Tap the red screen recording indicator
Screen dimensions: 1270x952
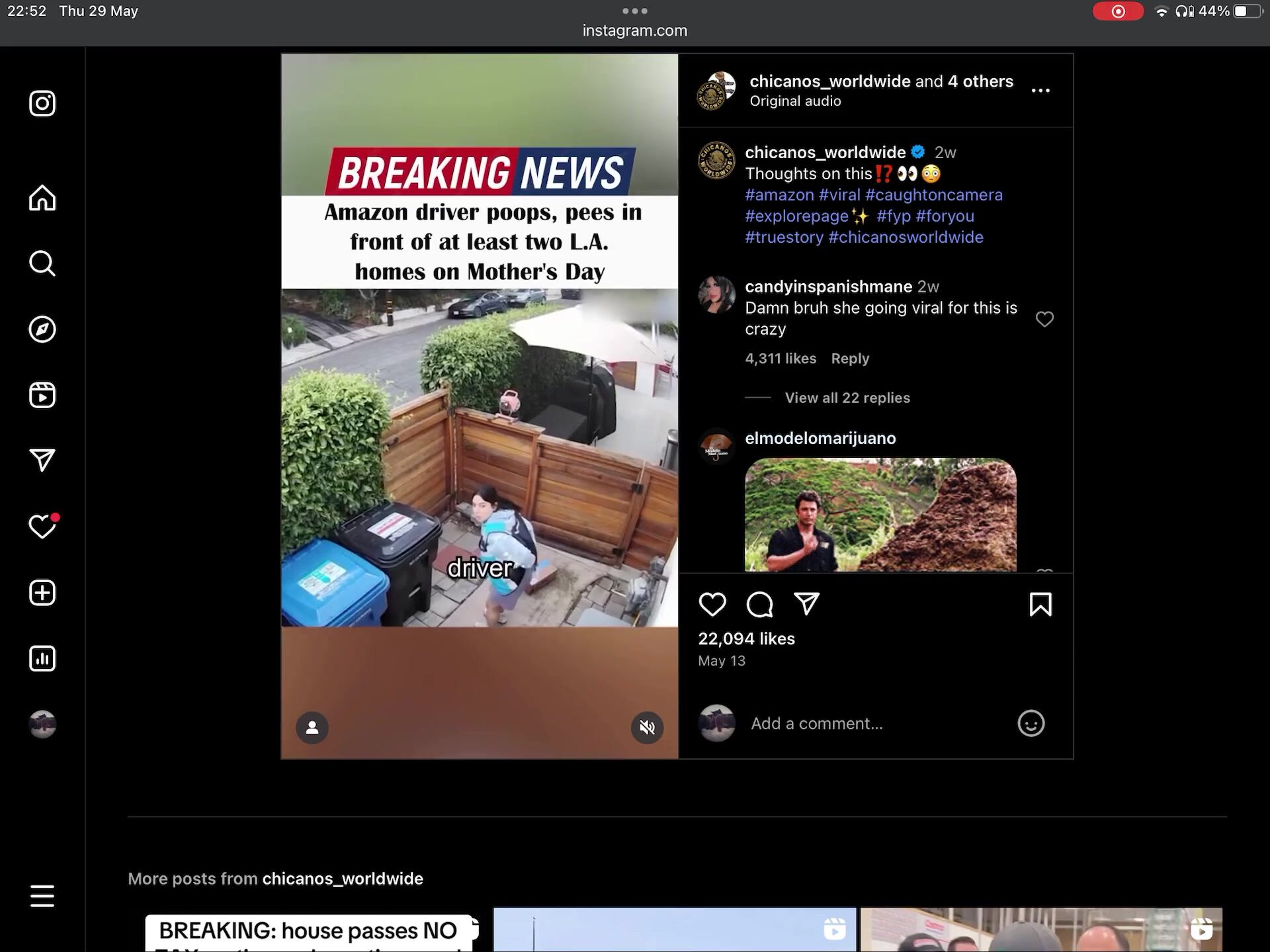[x=1118, y=11]
